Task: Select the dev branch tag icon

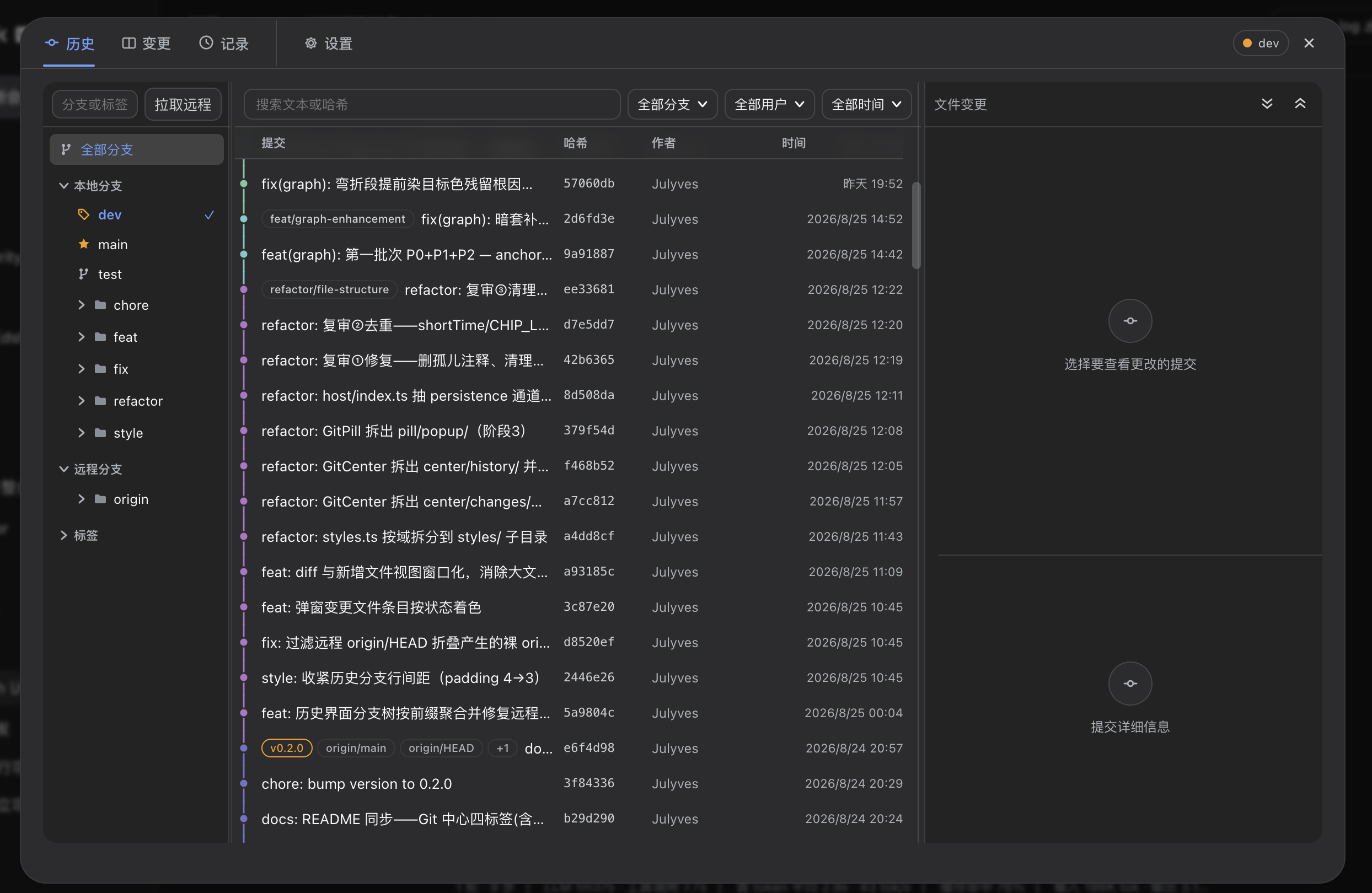Action: click(x=84, y=215)
